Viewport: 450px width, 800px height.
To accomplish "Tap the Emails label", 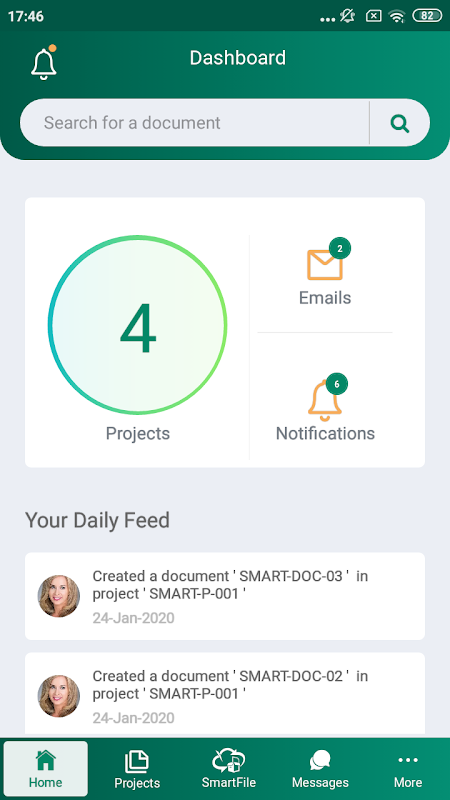I will point(325,297).
